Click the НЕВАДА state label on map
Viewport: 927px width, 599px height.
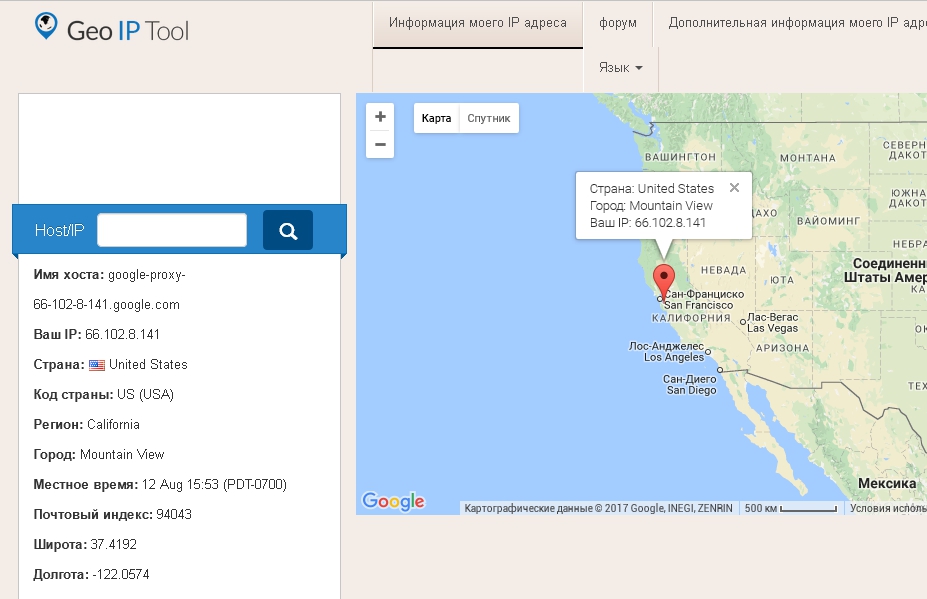724,271
